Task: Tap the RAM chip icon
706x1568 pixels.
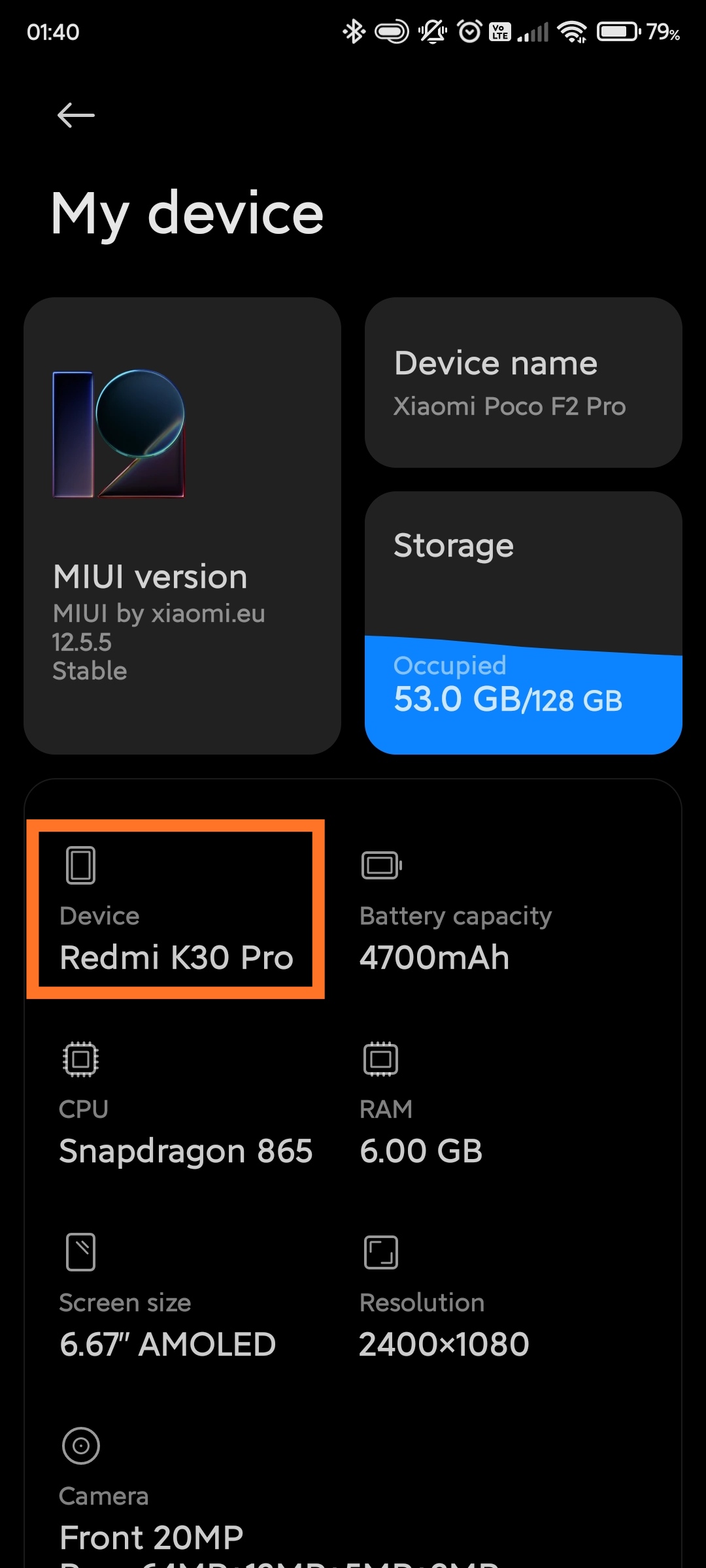Action: coord(381,1058)
